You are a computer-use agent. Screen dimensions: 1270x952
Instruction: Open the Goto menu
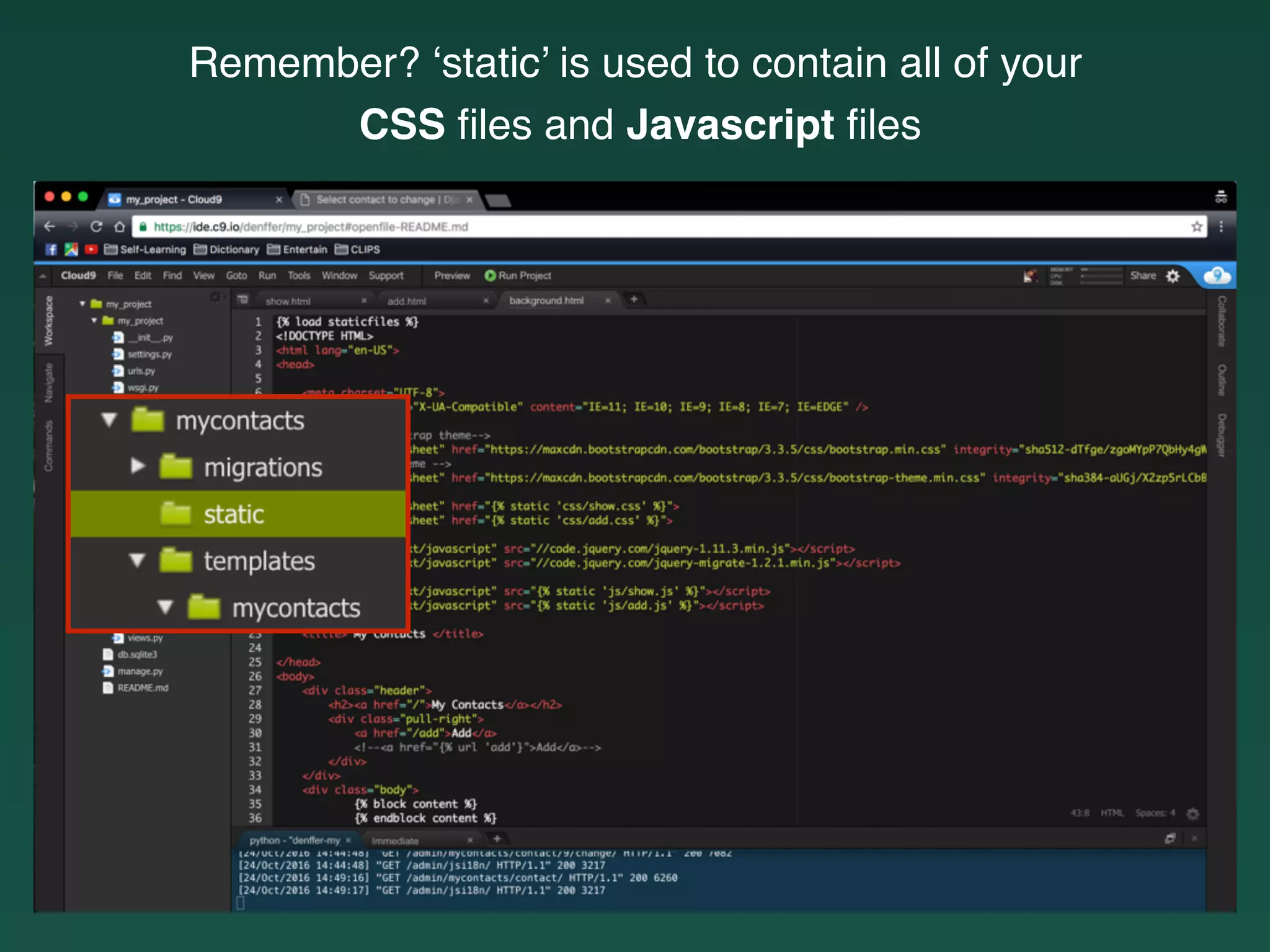(236, 276)
